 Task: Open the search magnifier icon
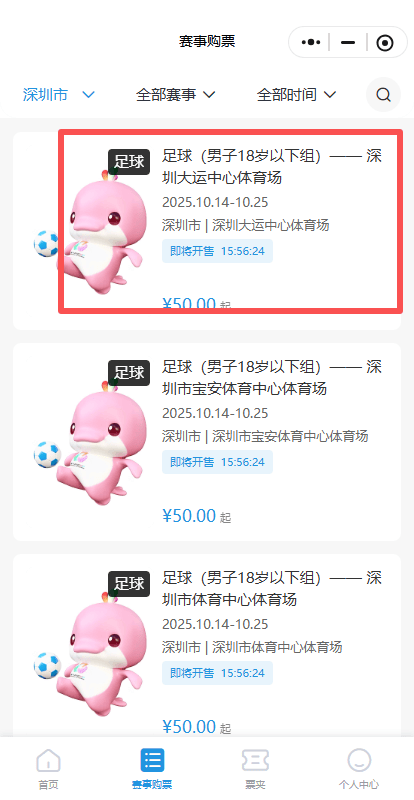pos(383,94)
